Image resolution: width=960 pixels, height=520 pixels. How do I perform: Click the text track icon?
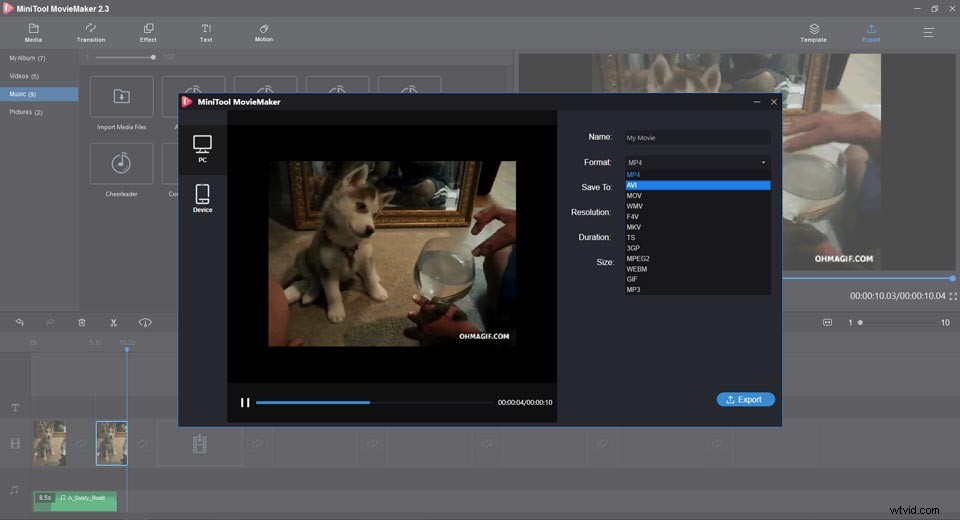(15, 408)
